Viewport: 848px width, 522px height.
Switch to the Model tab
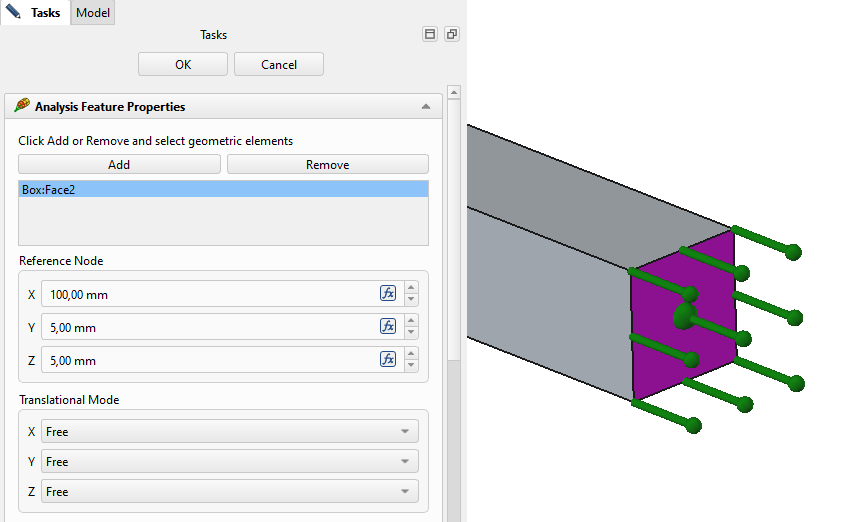click(x=93, y=13)
